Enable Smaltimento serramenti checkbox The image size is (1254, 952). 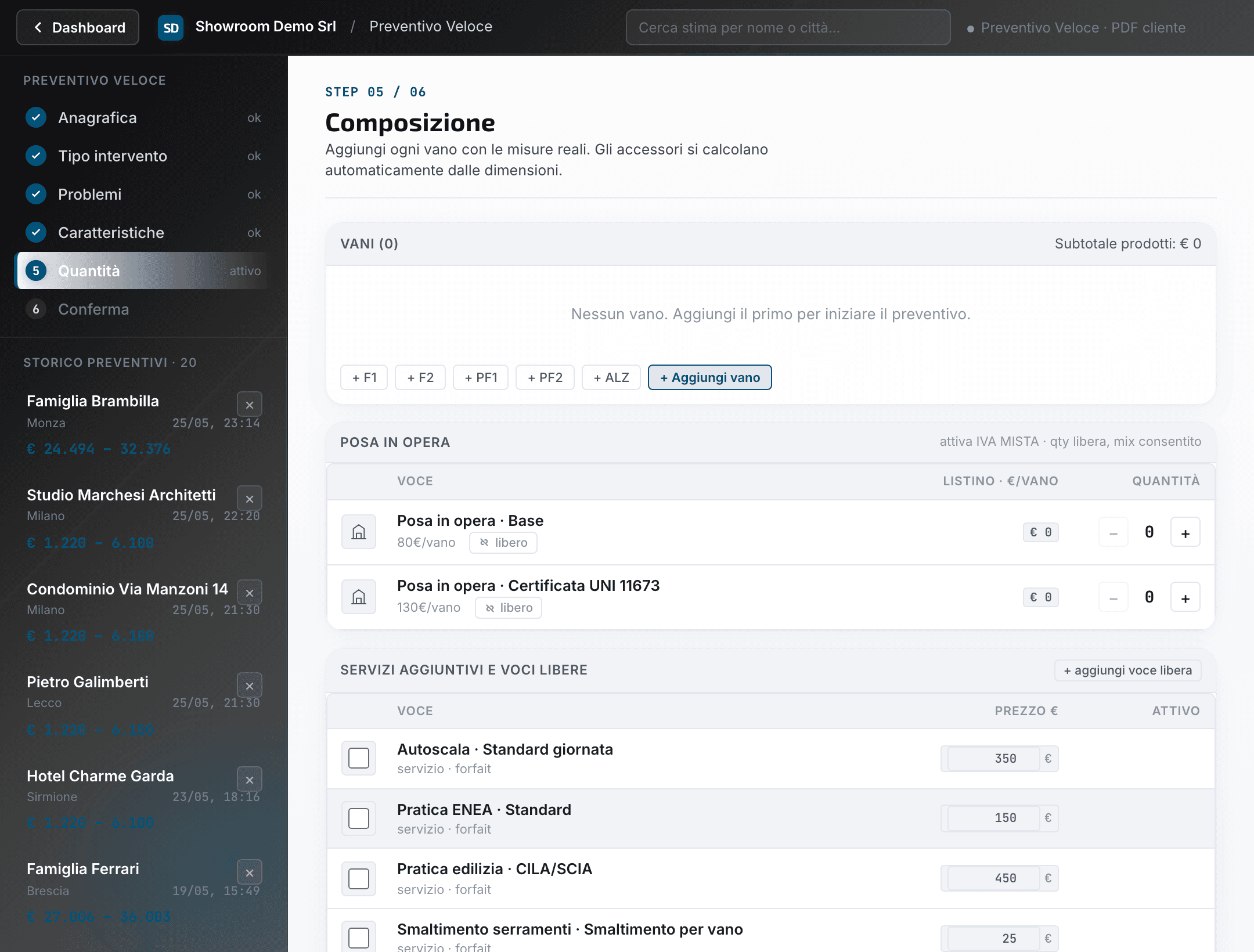[359, 938]
